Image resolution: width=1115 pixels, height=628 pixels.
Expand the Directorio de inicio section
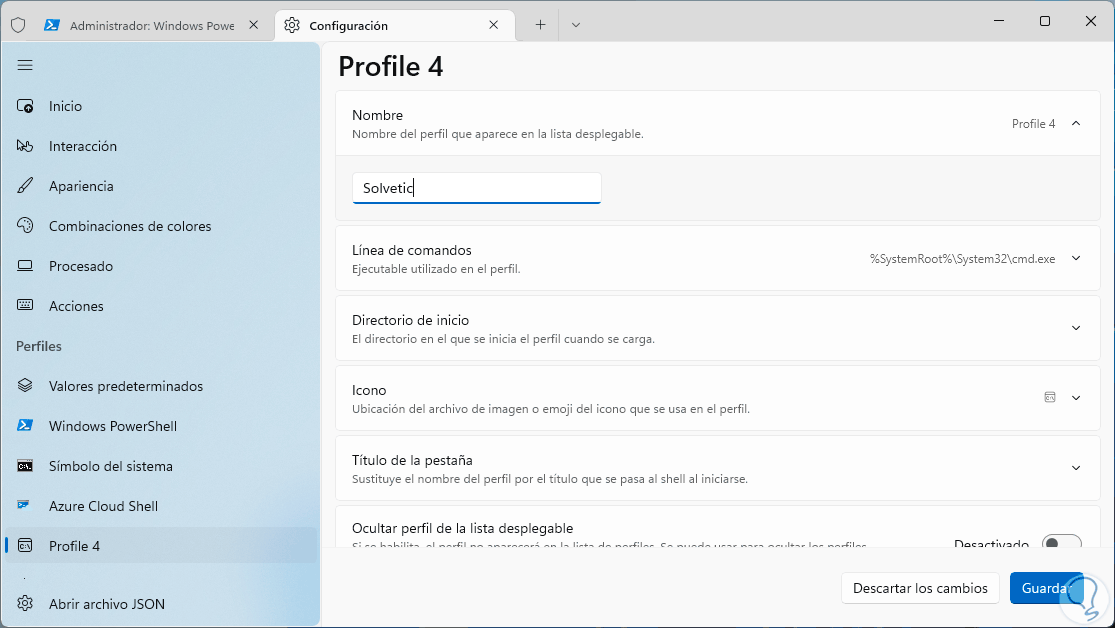pos(1076,328)
